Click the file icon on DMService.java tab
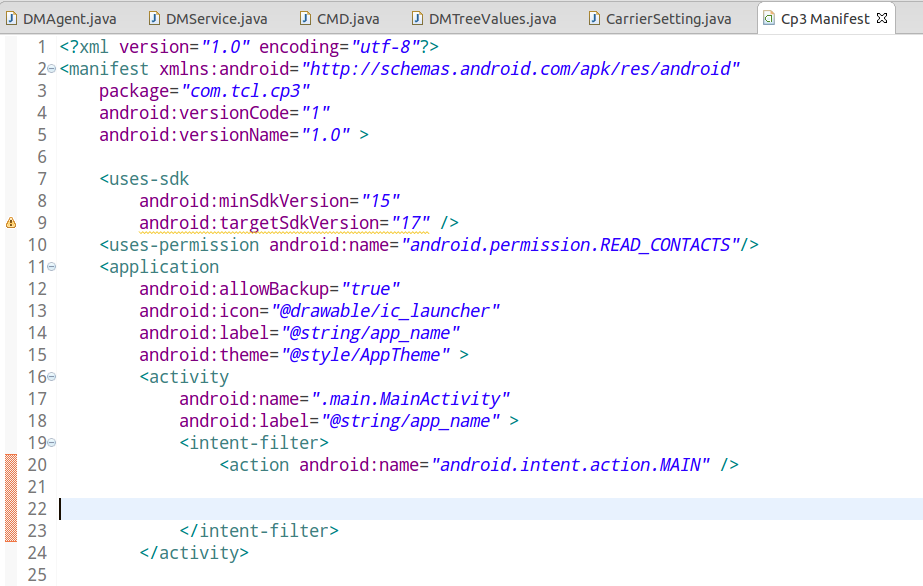The width and height of the screenshot is (923, 586). click(154, 19)
